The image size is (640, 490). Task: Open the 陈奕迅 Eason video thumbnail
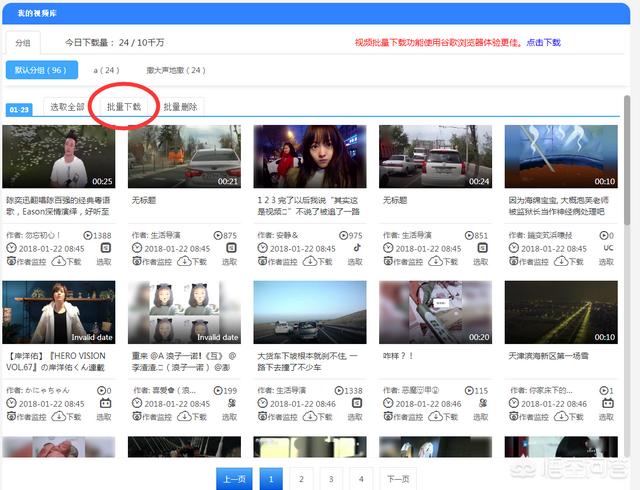click(58, 156)
